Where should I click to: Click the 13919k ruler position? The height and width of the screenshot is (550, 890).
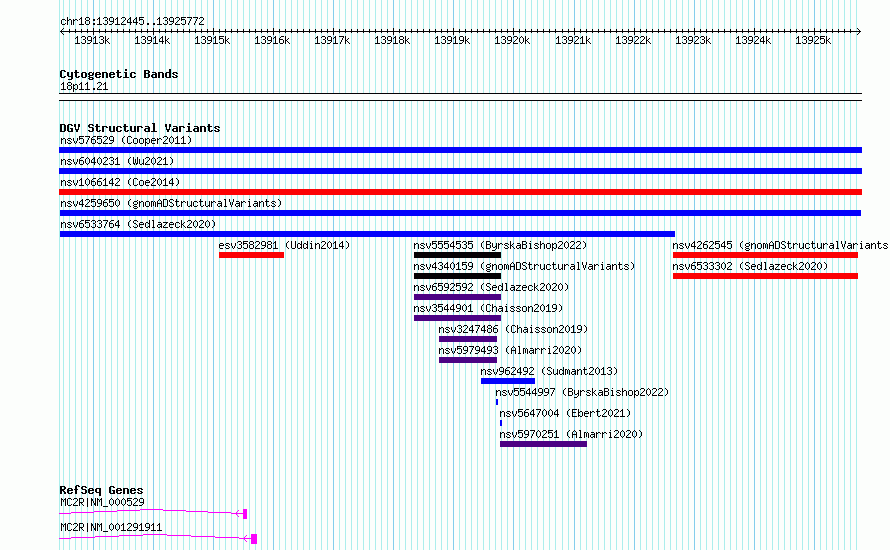(x=452, y=40)
